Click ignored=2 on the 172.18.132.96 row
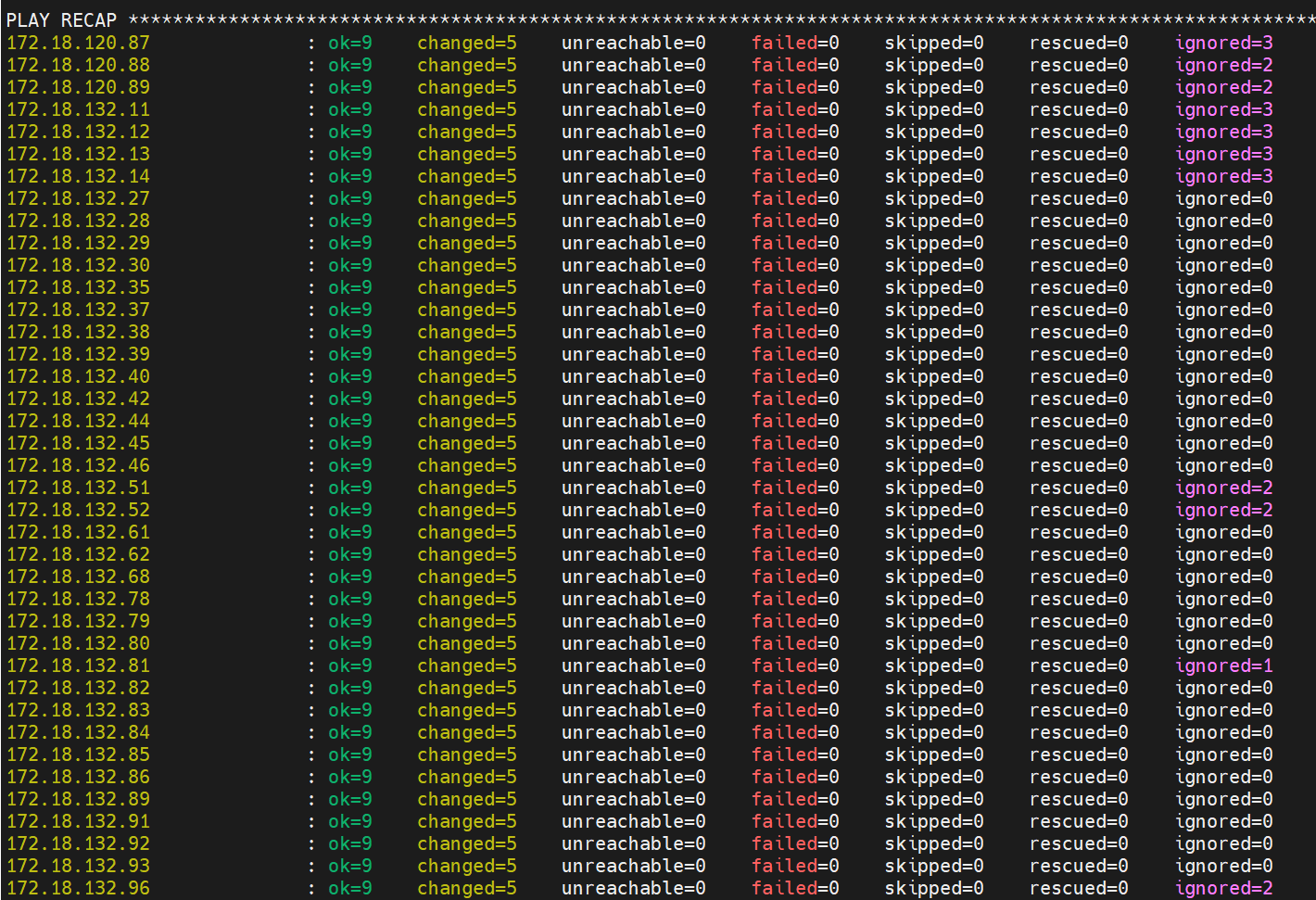Image resolution: width=1316 pixels, height=900 pixels. tap(1224, 888)
